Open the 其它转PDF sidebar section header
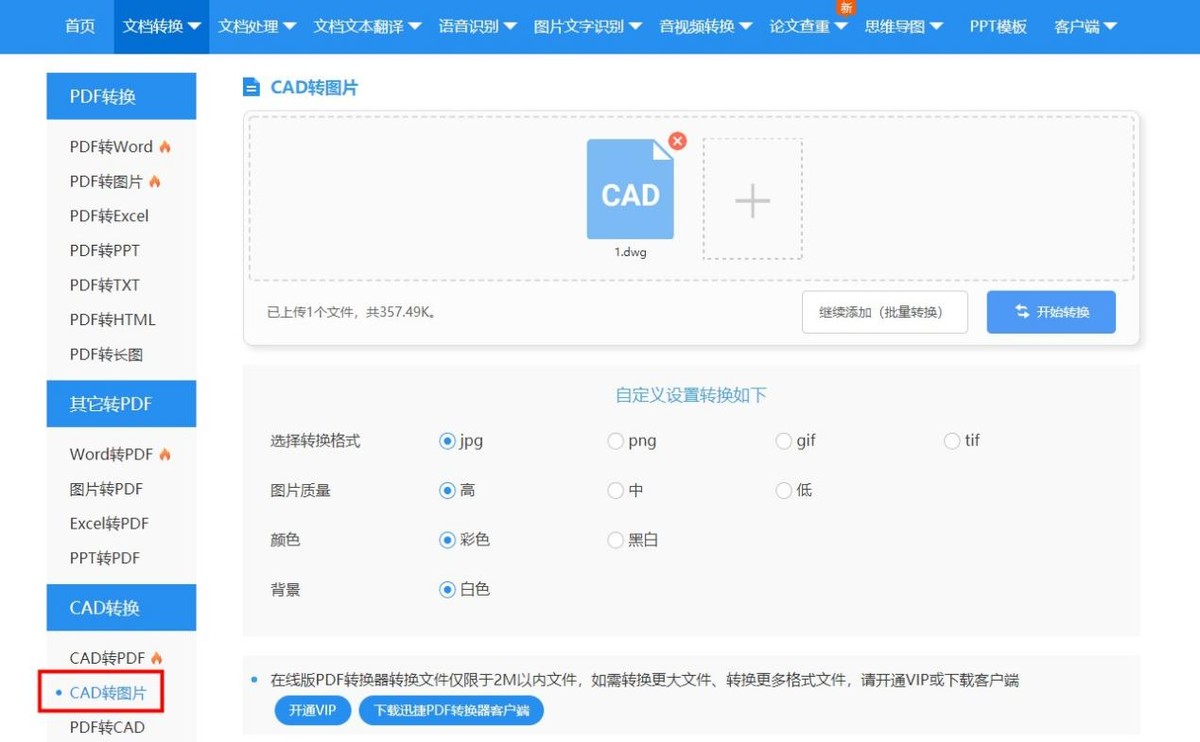The width and height of the screenshot is (1200, 742). 121,404
